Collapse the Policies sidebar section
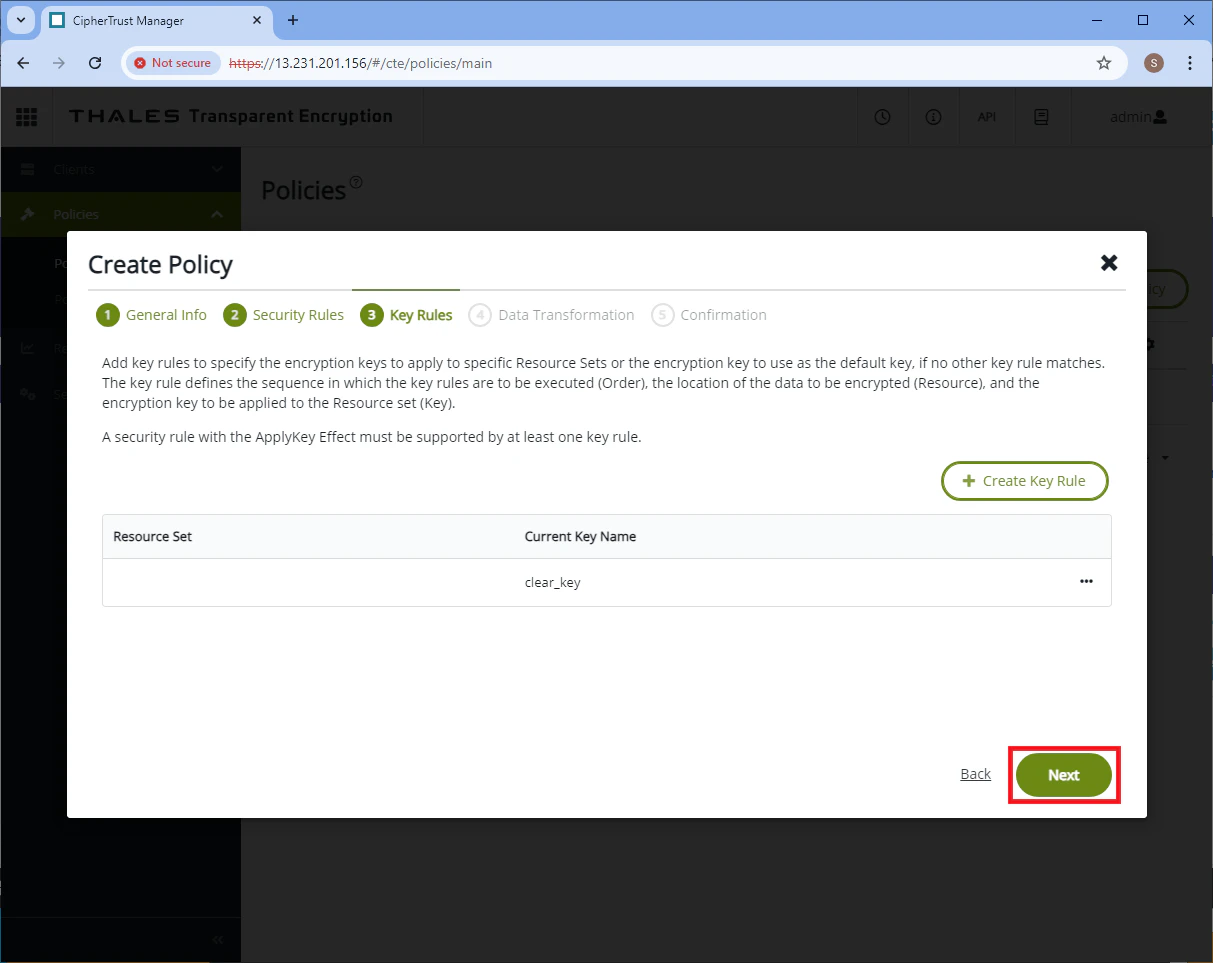The width and height of the screenshot is (1213, 963). coord(217,215)
